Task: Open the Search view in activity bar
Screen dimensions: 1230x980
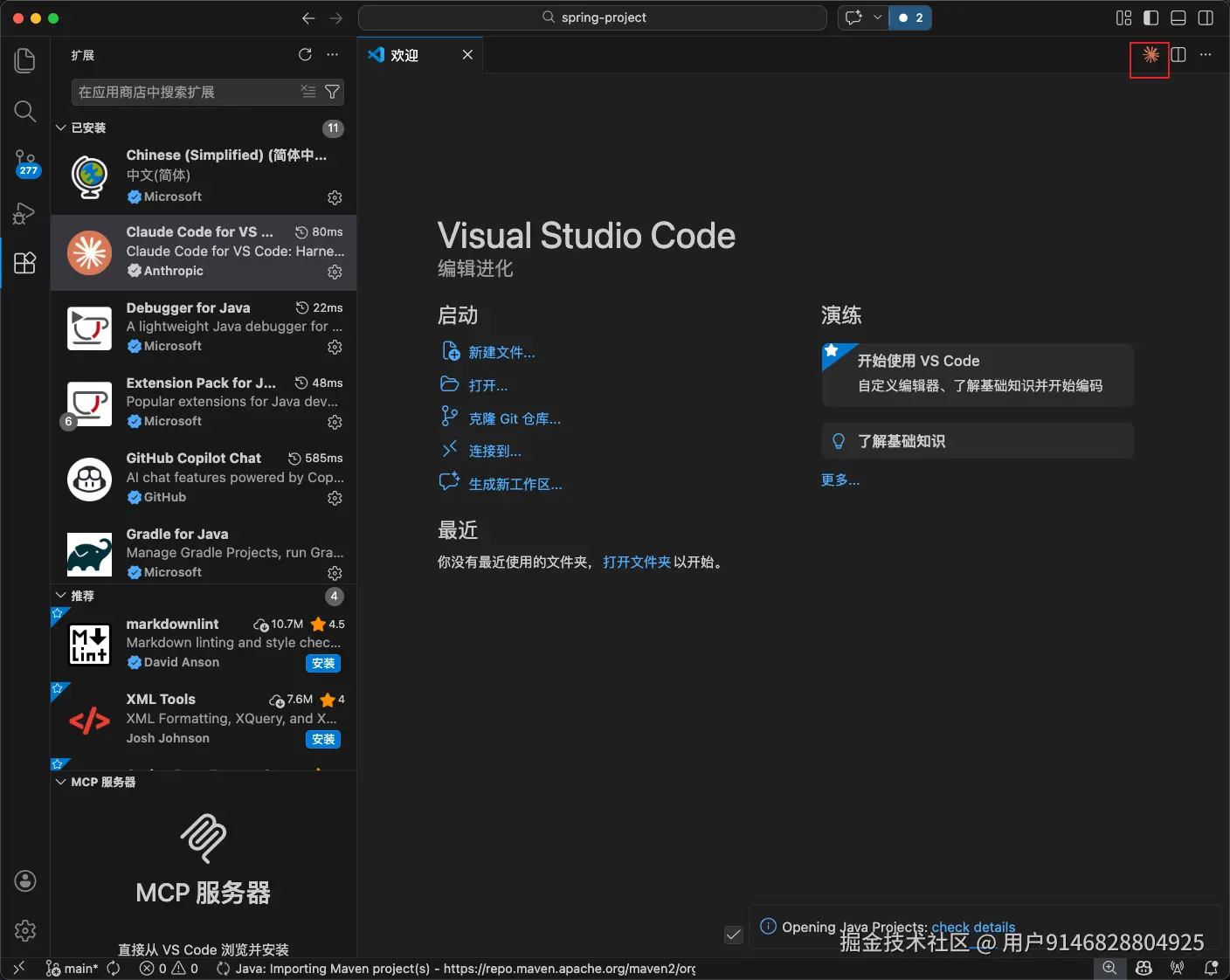Action: click(x=25, y=111)
